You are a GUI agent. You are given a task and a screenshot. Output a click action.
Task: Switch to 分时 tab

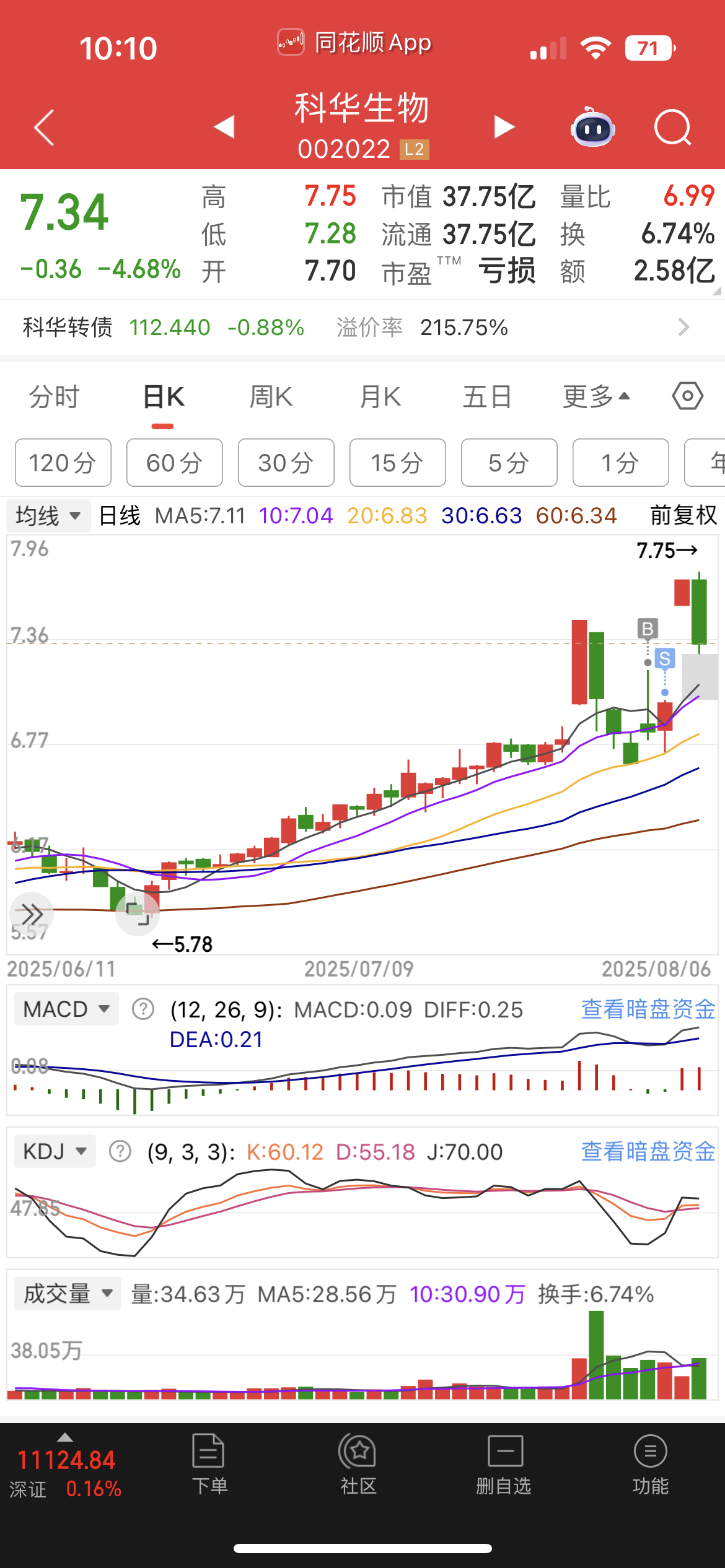(x=55, y=396)
